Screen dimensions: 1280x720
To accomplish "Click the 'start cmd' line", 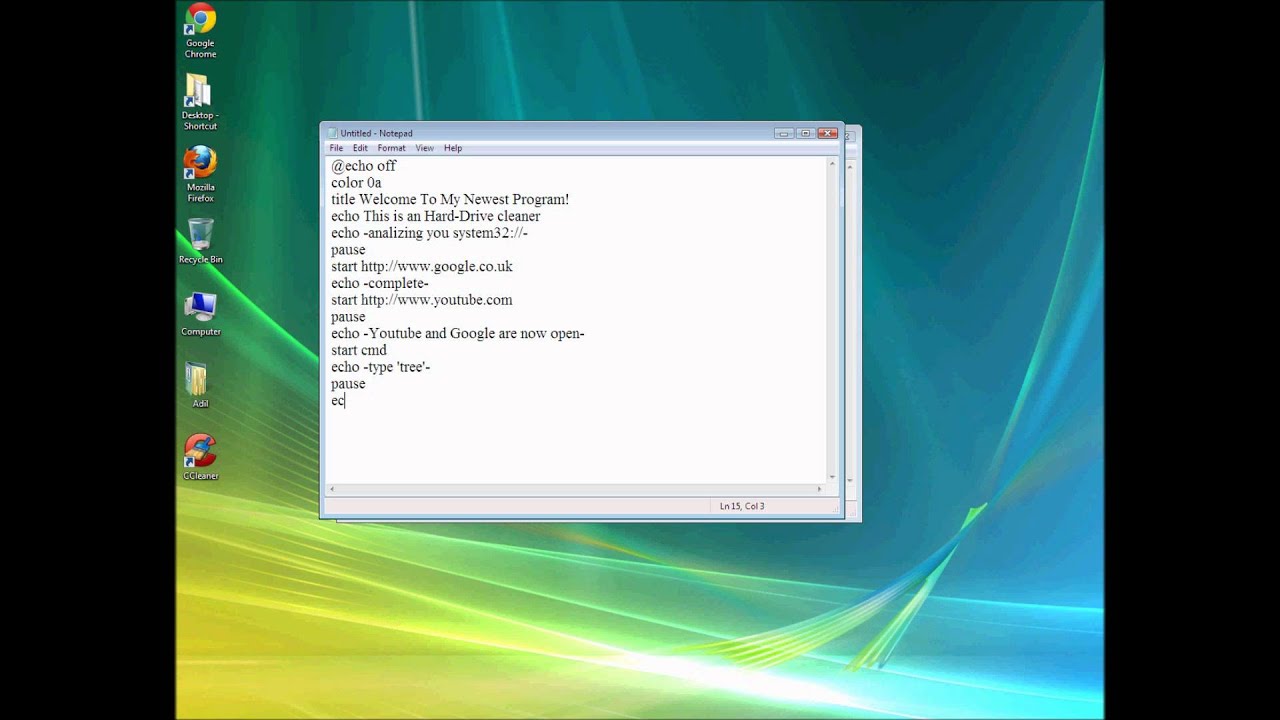I will tap(359, 351).
